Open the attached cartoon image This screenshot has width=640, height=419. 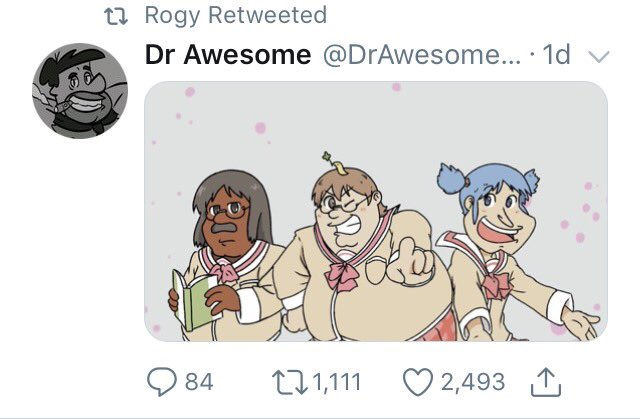coord(376,210)
